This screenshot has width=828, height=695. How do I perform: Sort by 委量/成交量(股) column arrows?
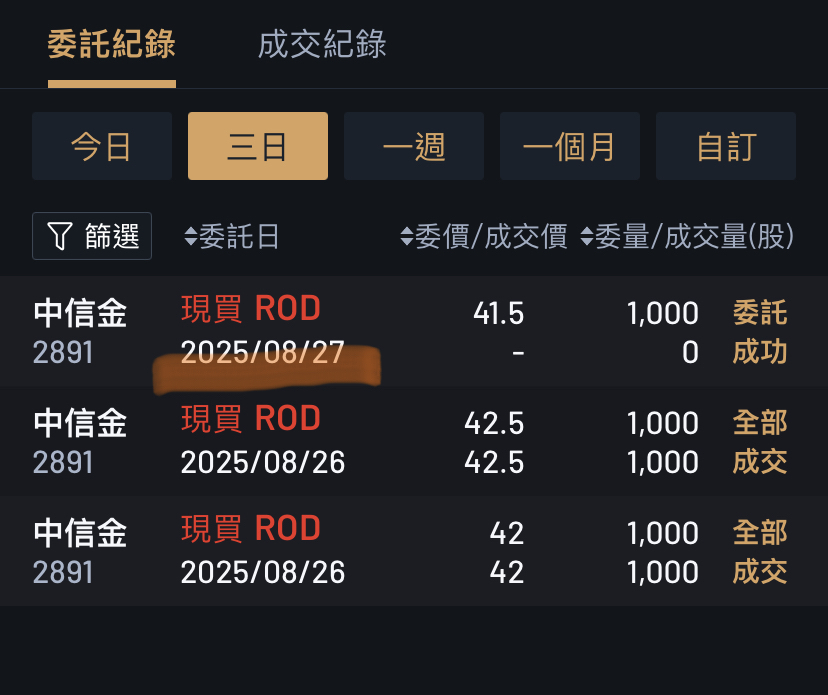(586, 237)
